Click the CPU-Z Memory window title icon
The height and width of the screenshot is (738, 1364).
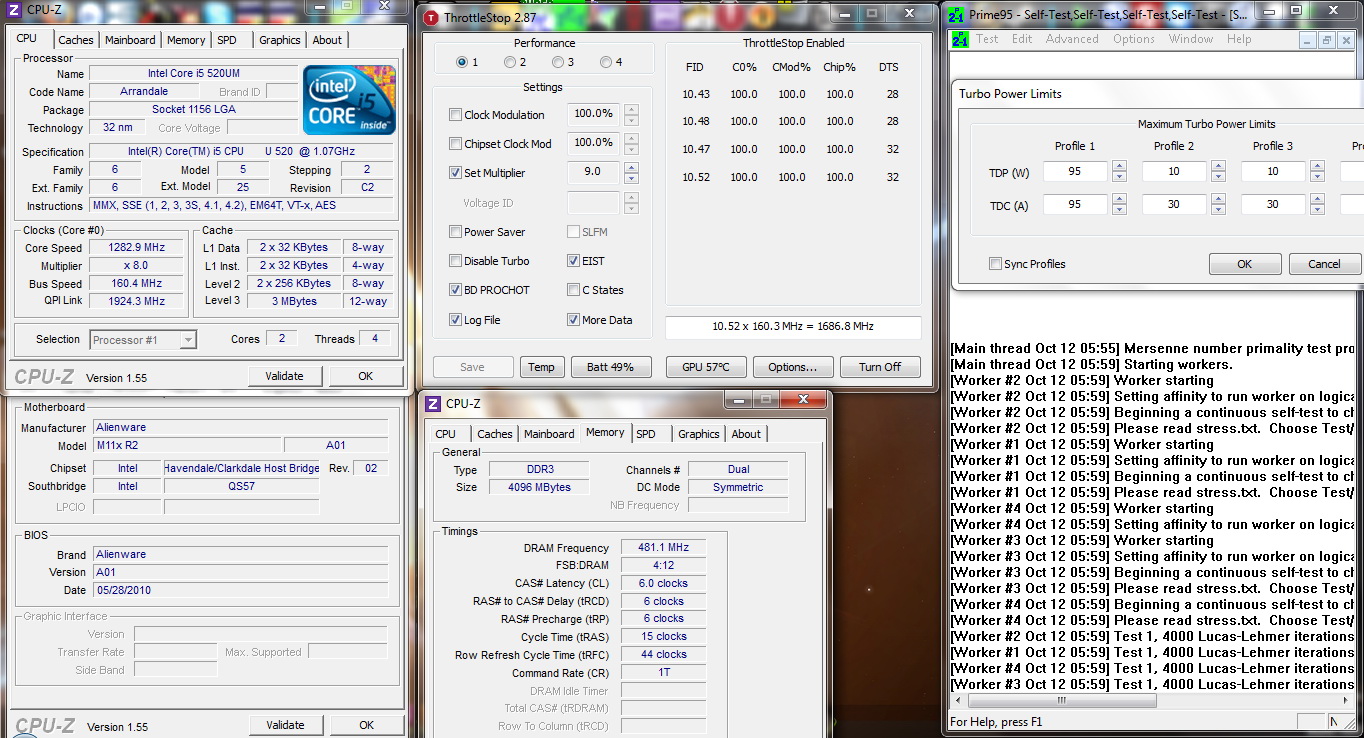point(433,404)
